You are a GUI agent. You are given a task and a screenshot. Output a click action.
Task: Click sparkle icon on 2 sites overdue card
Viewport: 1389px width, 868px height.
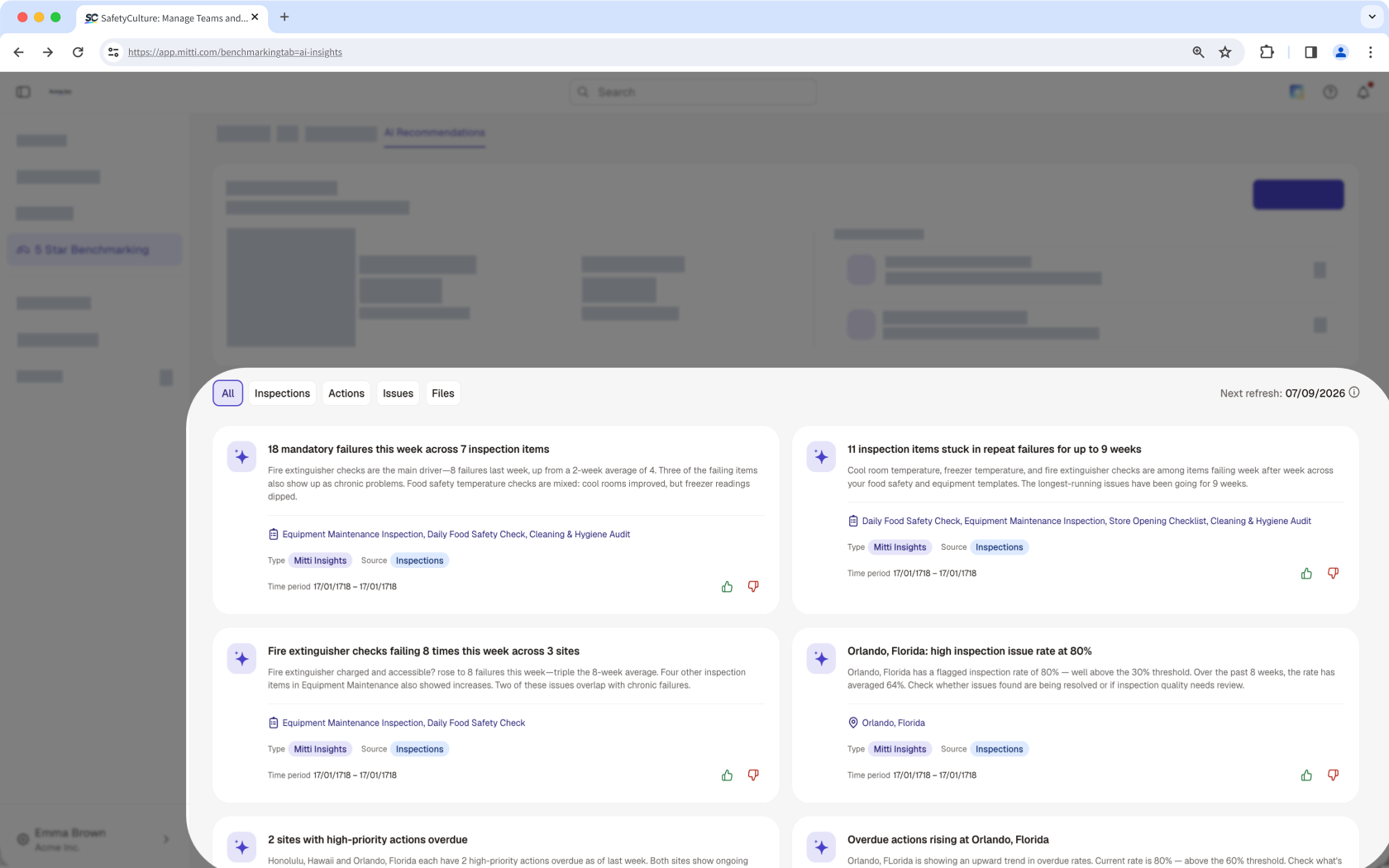pos(241,847)
